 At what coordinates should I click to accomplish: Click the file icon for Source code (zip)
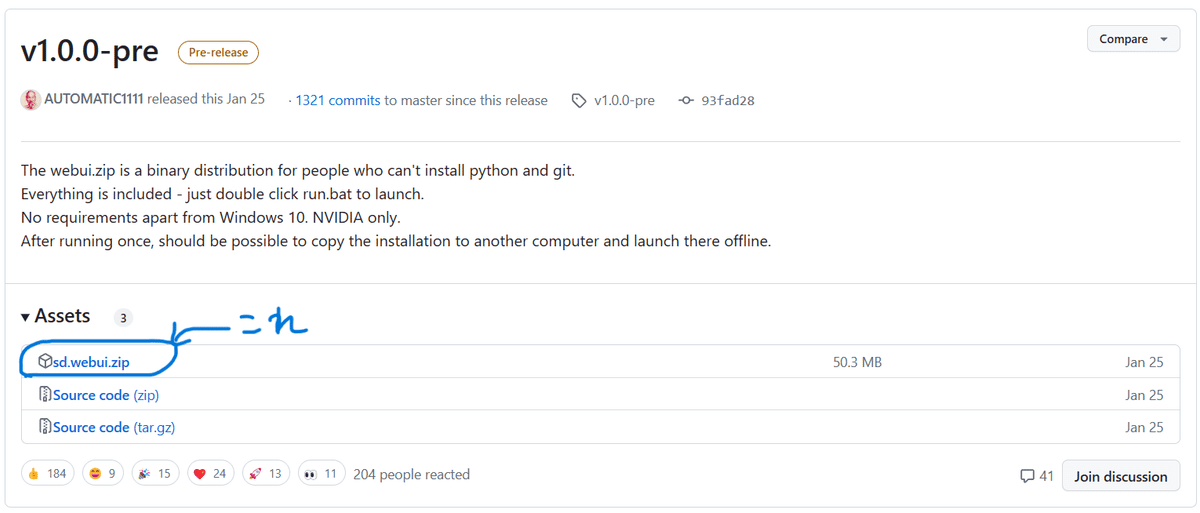pos(45,395)
